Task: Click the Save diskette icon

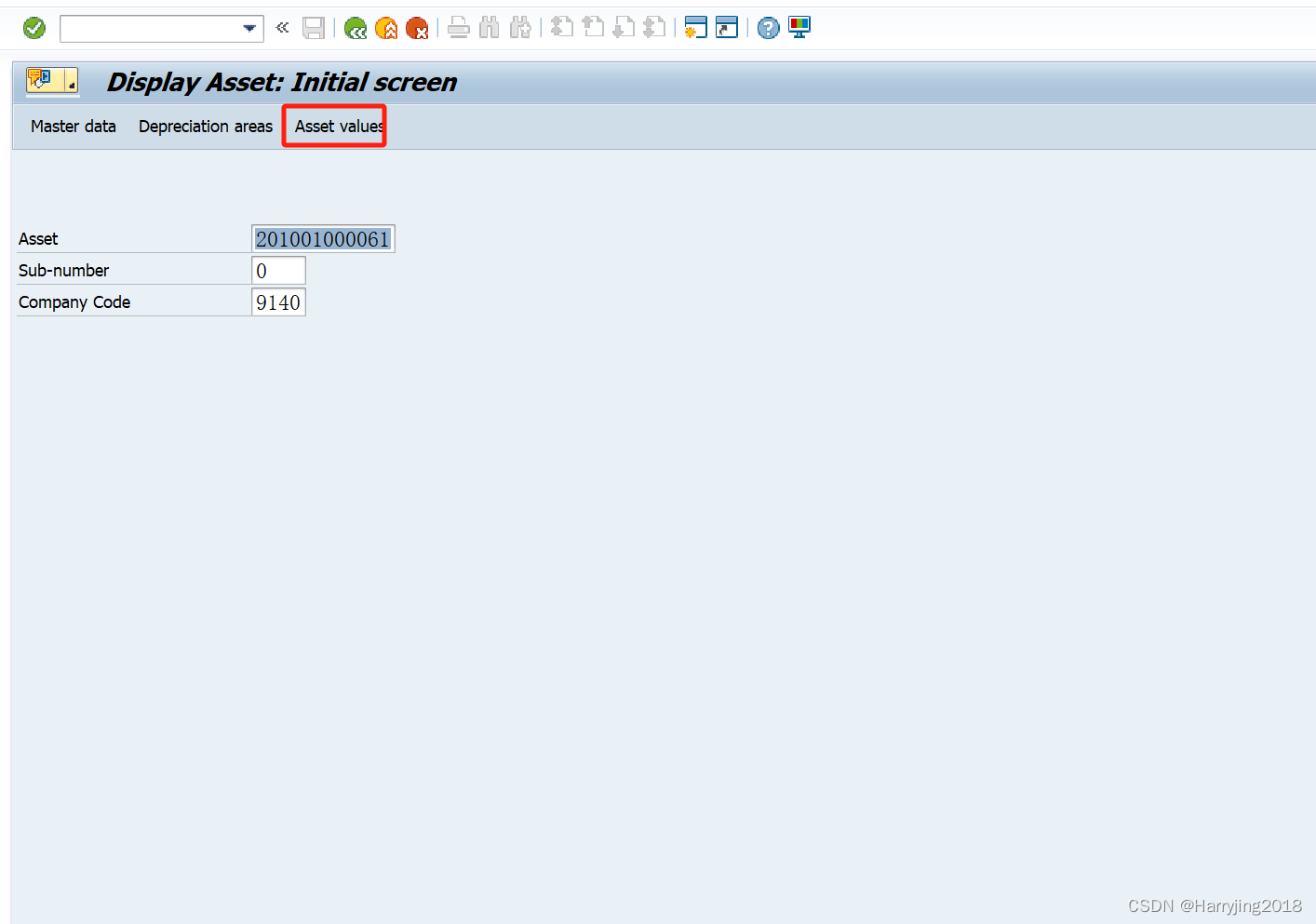Action: (314, 28)
